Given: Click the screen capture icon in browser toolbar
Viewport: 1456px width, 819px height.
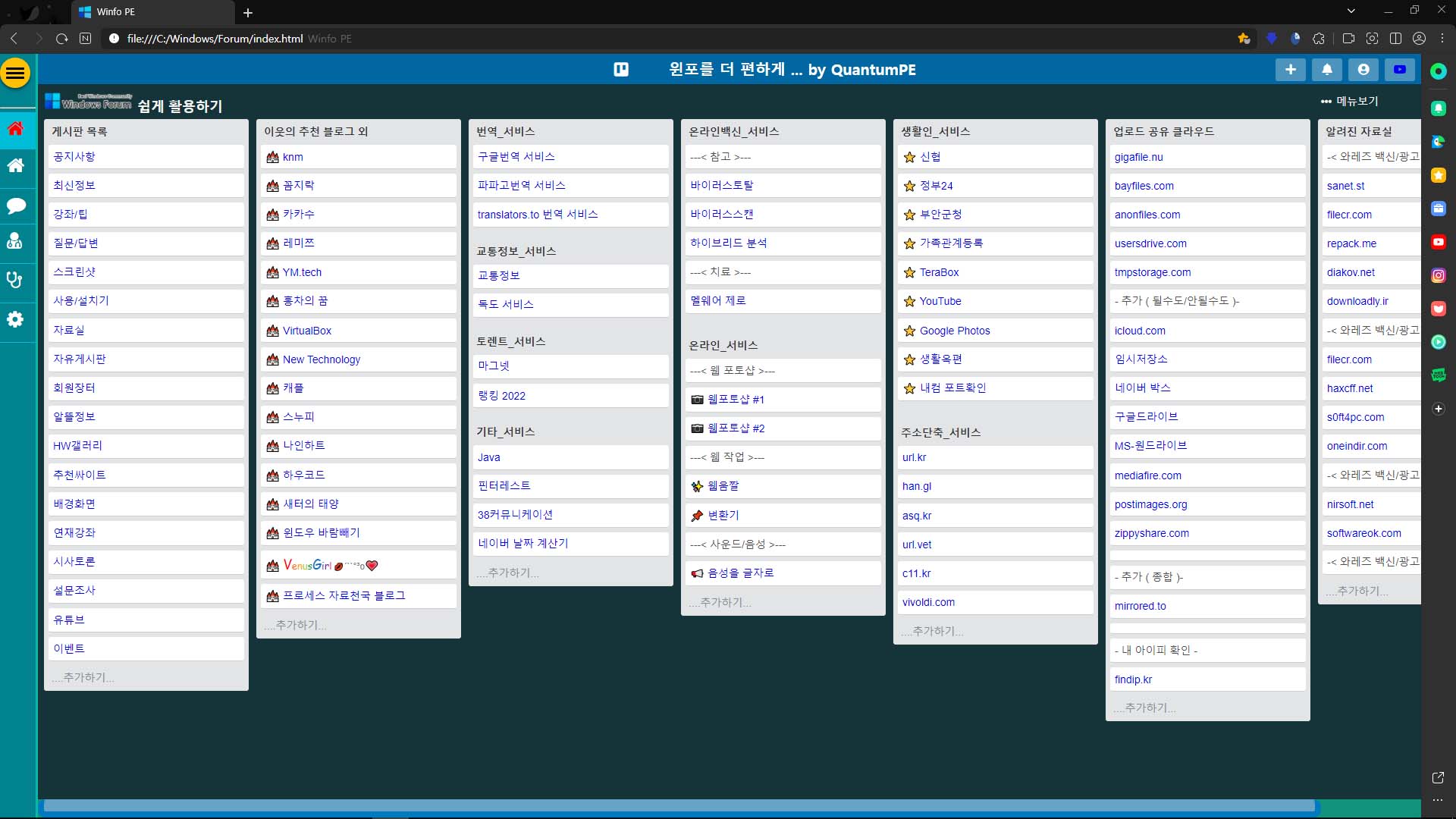Looking at the screenshot, I should point(1372,39).
